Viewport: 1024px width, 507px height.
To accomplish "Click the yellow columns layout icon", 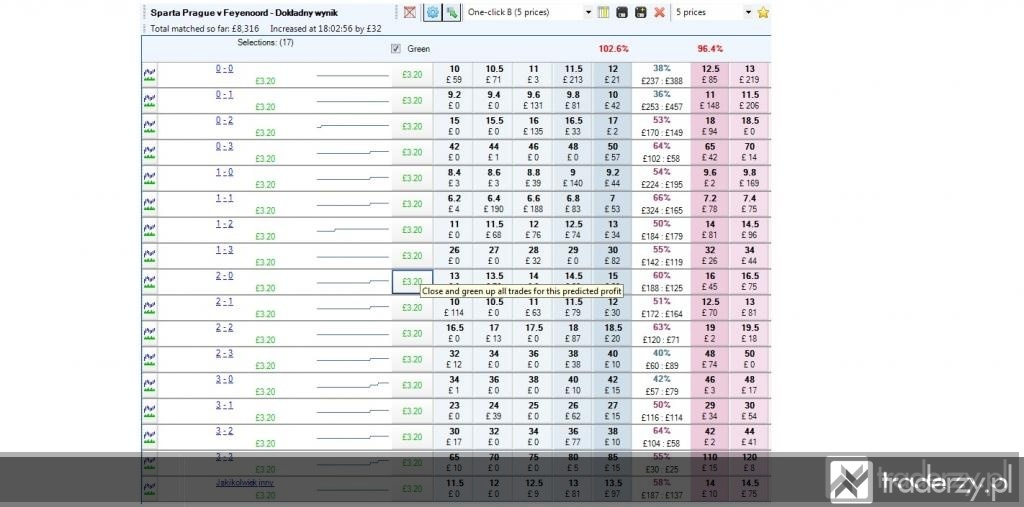I will pos(603,12).
